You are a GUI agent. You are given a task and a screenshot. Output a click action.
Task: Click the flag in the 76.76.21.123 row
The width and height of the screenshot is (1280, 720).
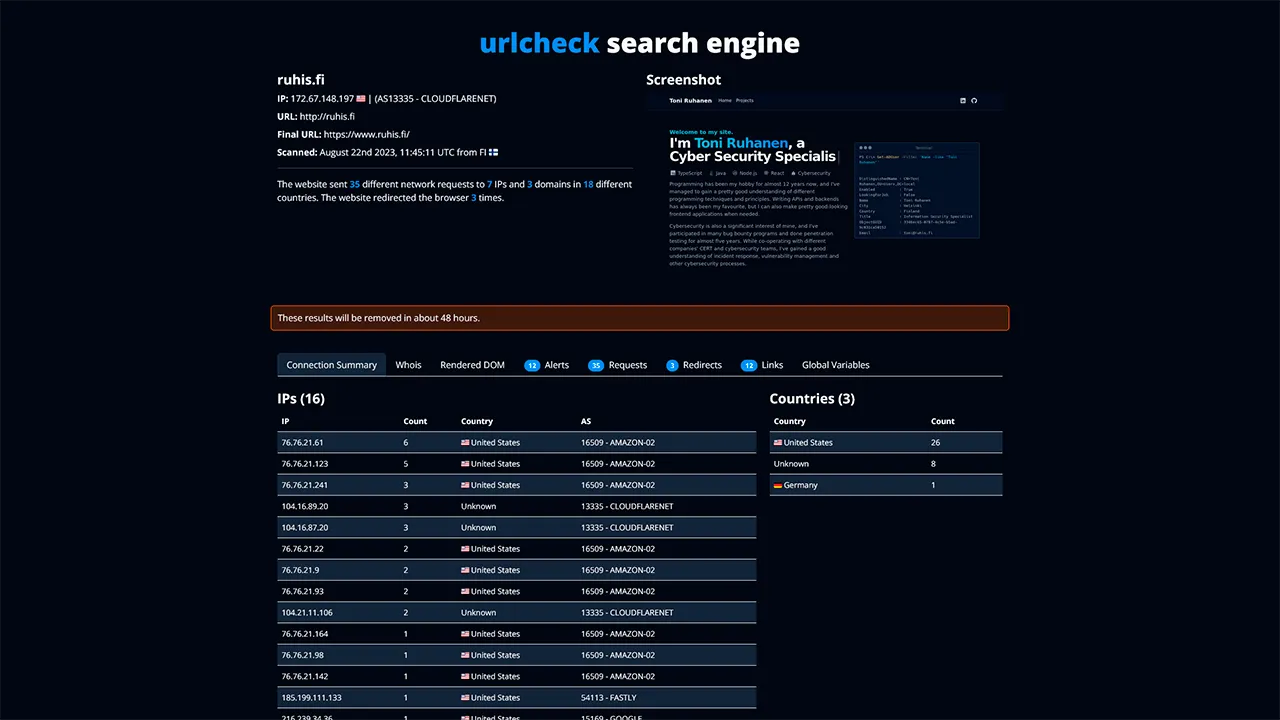click(x=465, y=464)
